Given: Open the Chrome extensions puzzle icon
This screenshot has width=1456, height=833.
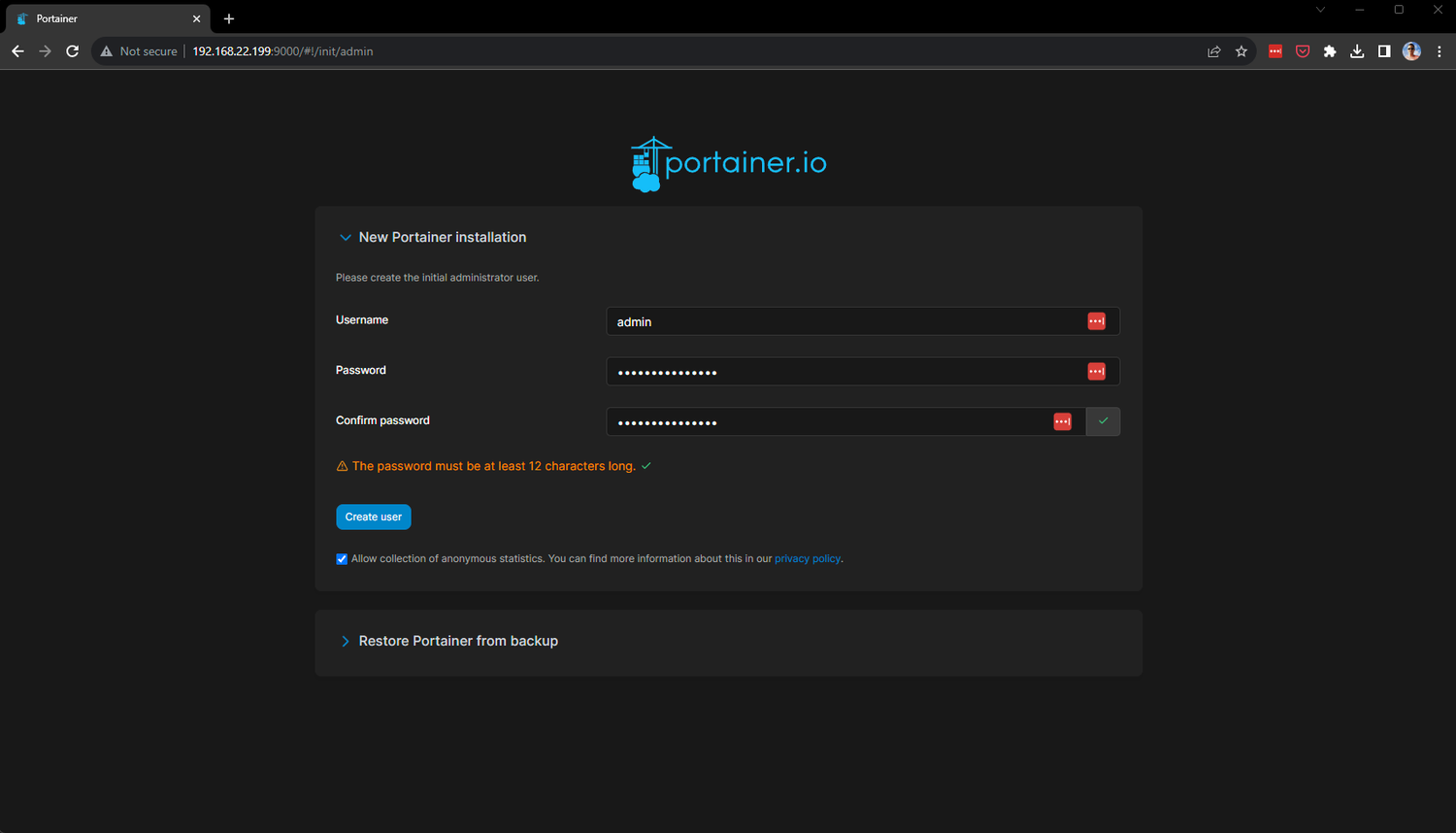Looking at the screenshot, I should click(x=1329, y=50).
